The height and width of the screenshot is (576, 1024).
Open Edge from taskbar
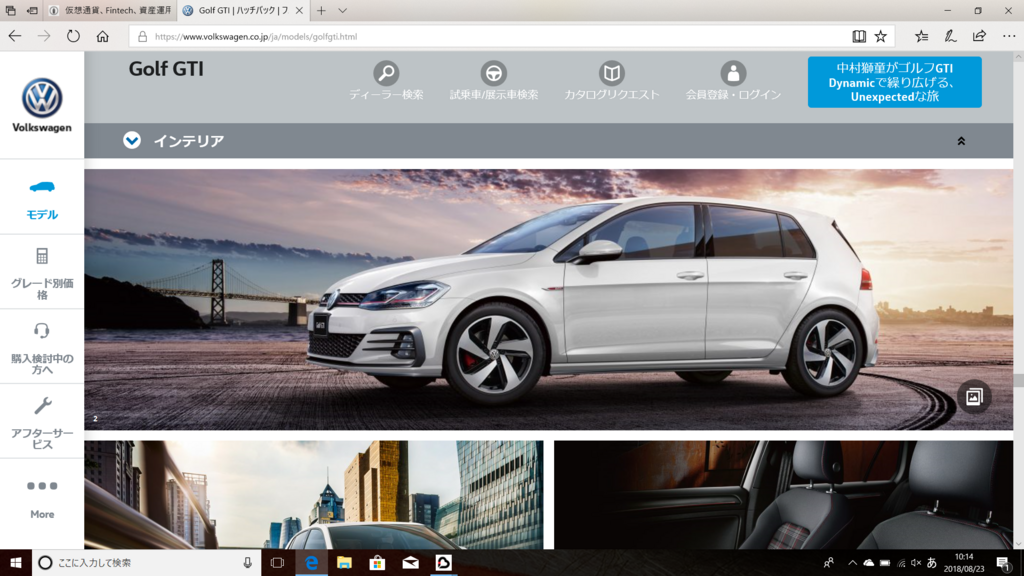click(x=312, y=563)
